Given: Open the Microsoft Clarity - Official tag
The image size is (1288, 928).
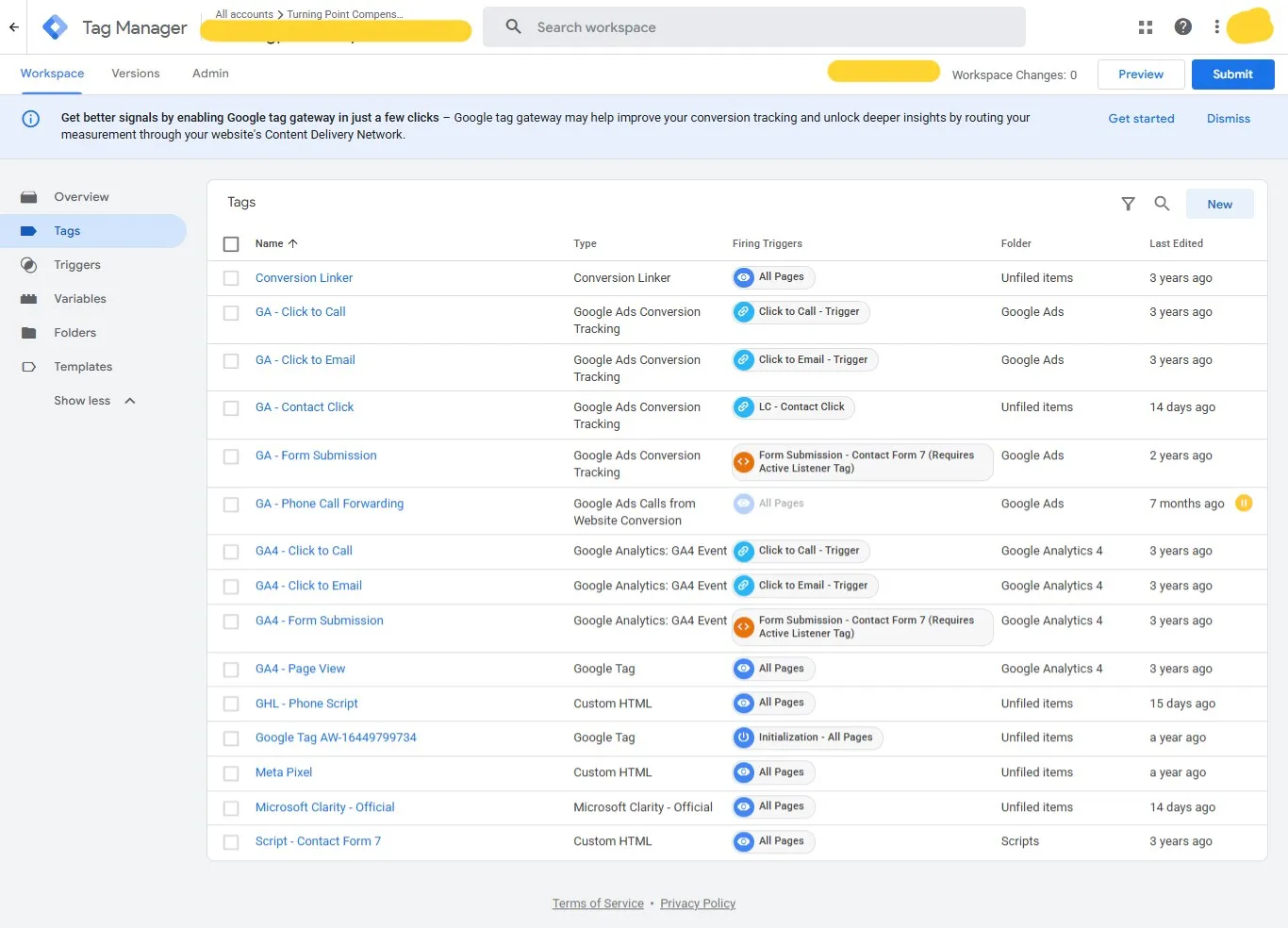Looking at the screenshot, I should tap(324, 807).
